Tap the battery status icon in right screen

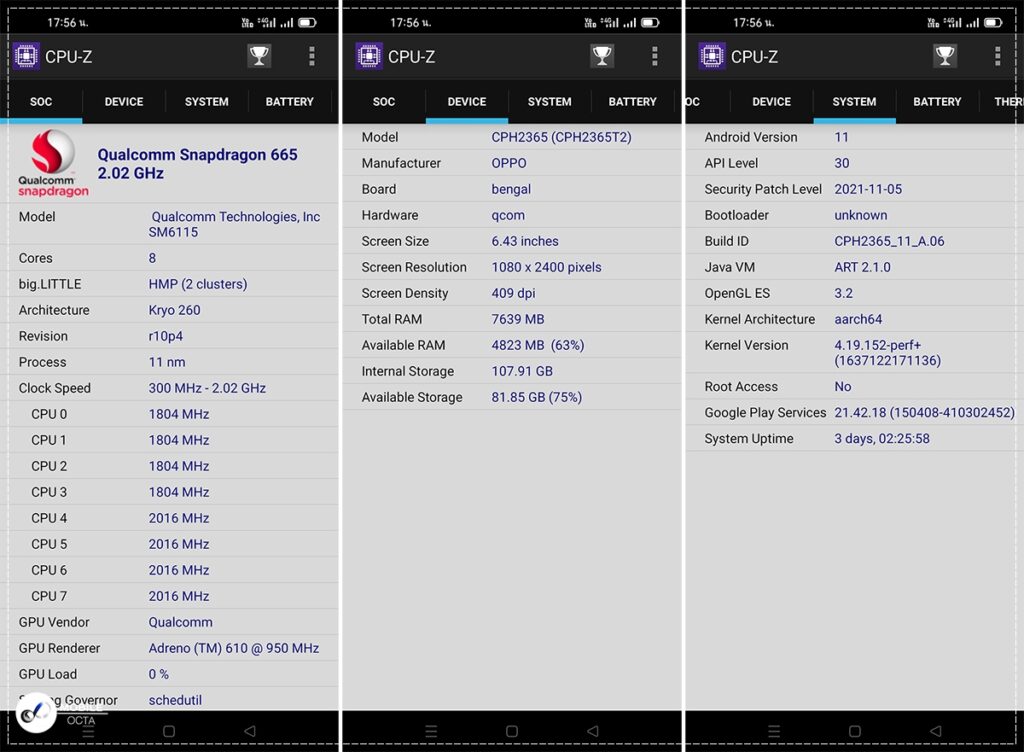(x=993, y=23)
